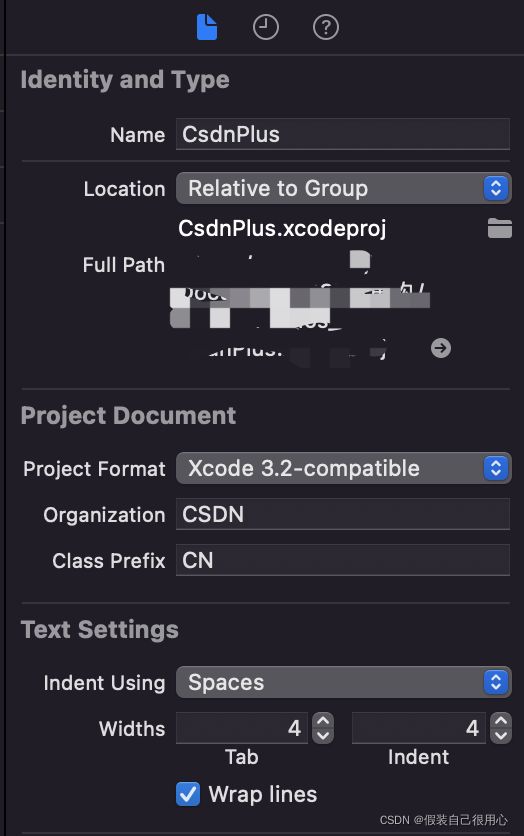Decrease the Indent width stepper
The height and width of the screenshot is (836, 524).
tap(501, 736)
